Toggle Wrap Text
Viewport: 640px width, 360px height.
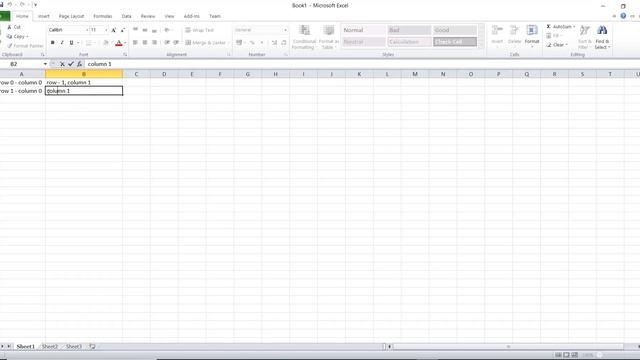200,30
